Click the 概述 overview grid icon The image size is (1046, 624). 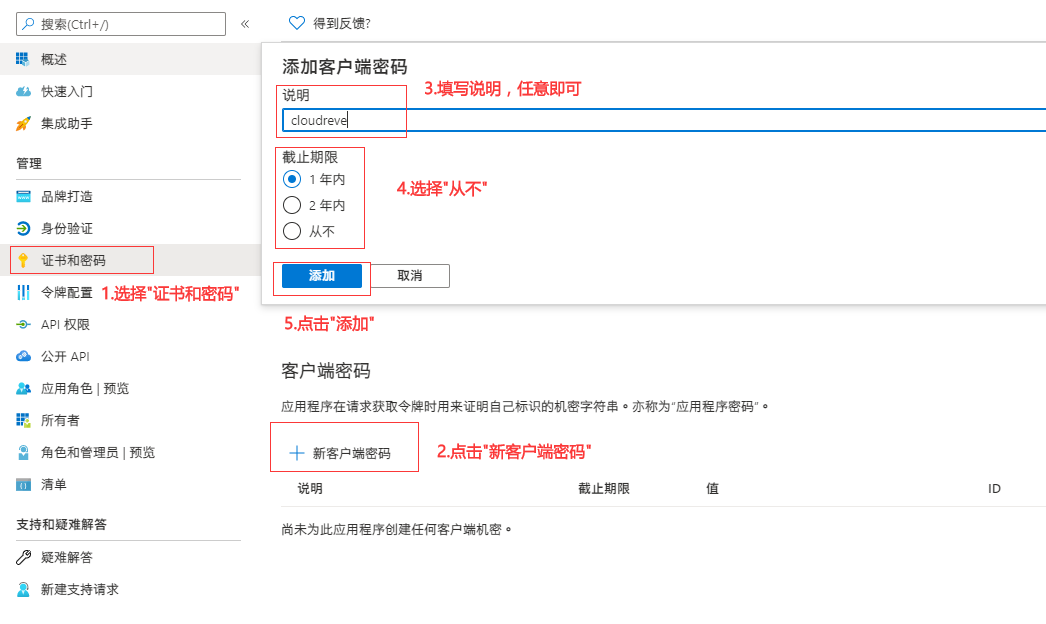click(23, 59)
